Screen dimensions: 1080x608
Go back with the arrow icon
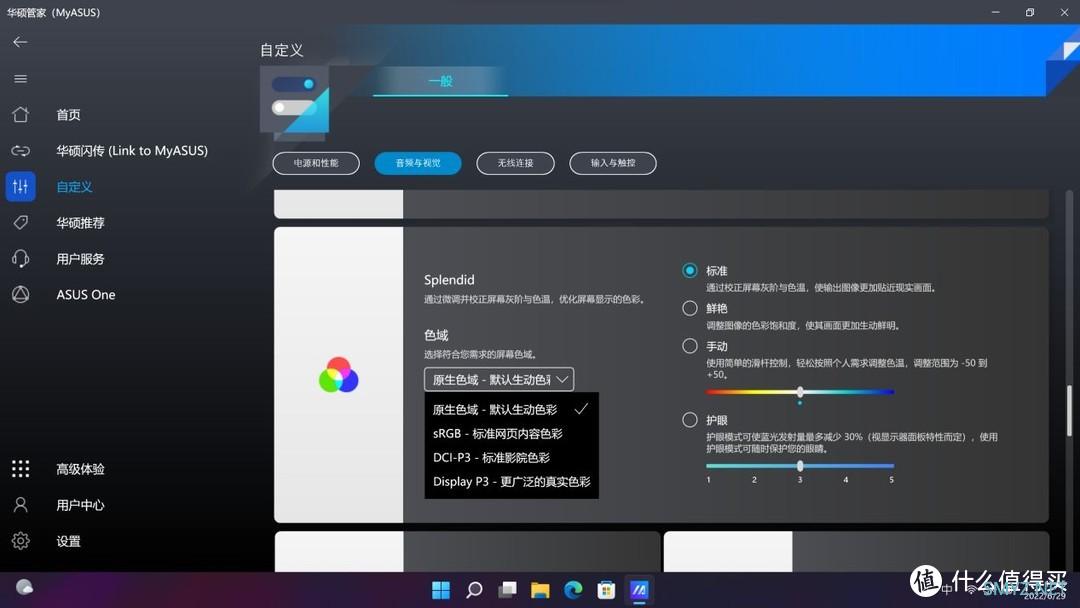pyautogui.click(x=20, y=42)
